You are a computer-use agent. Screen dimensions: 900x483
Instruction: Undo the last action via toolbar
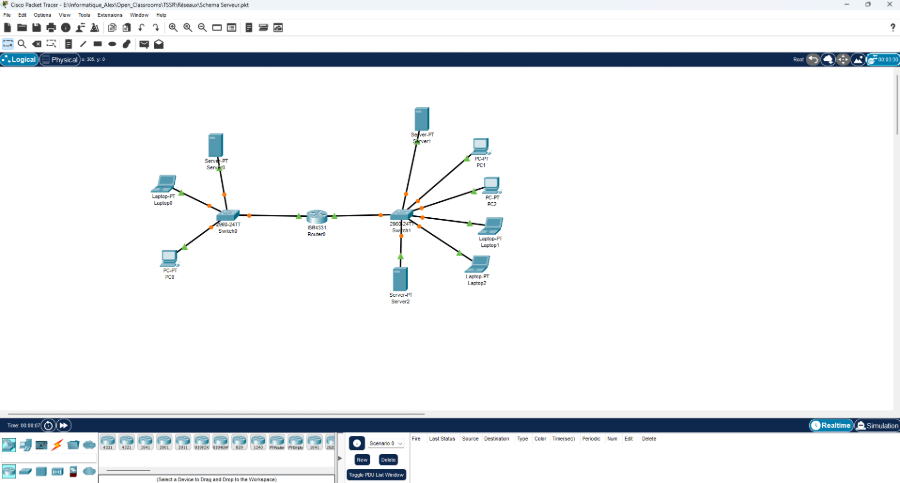click(141, 28)
